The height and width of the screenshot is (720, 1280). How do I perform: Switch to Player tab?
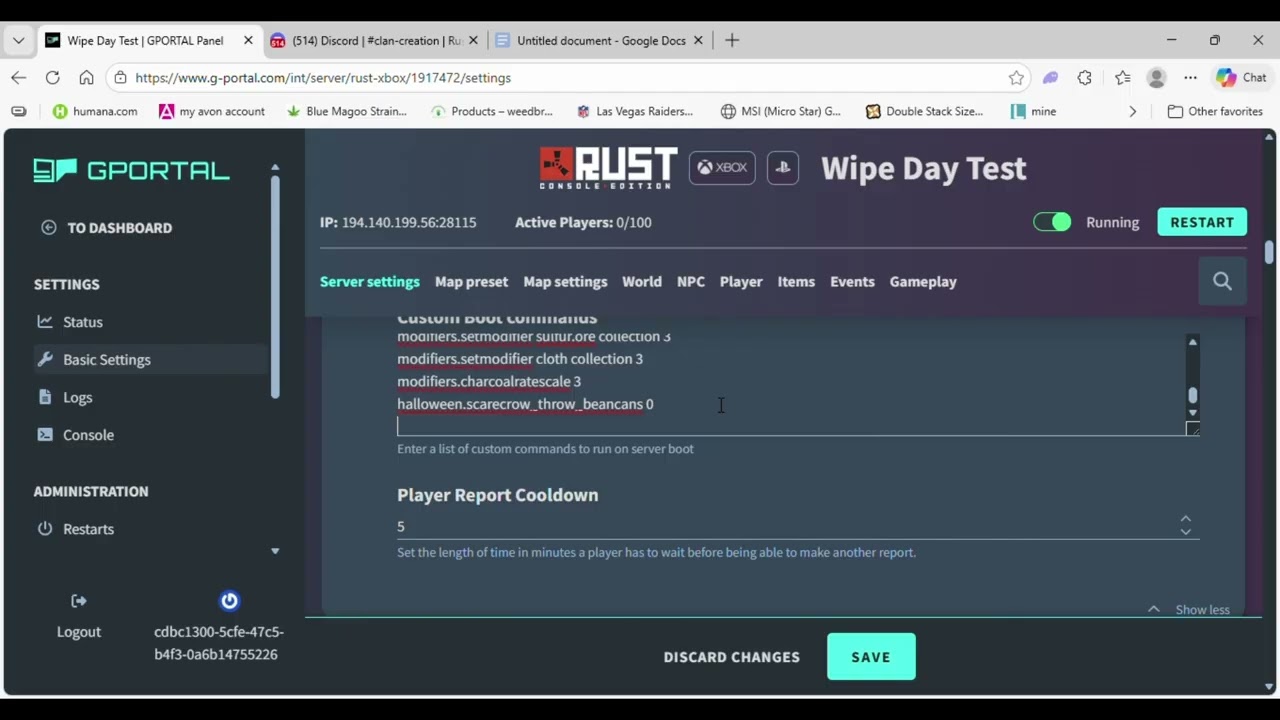[741, 282]
